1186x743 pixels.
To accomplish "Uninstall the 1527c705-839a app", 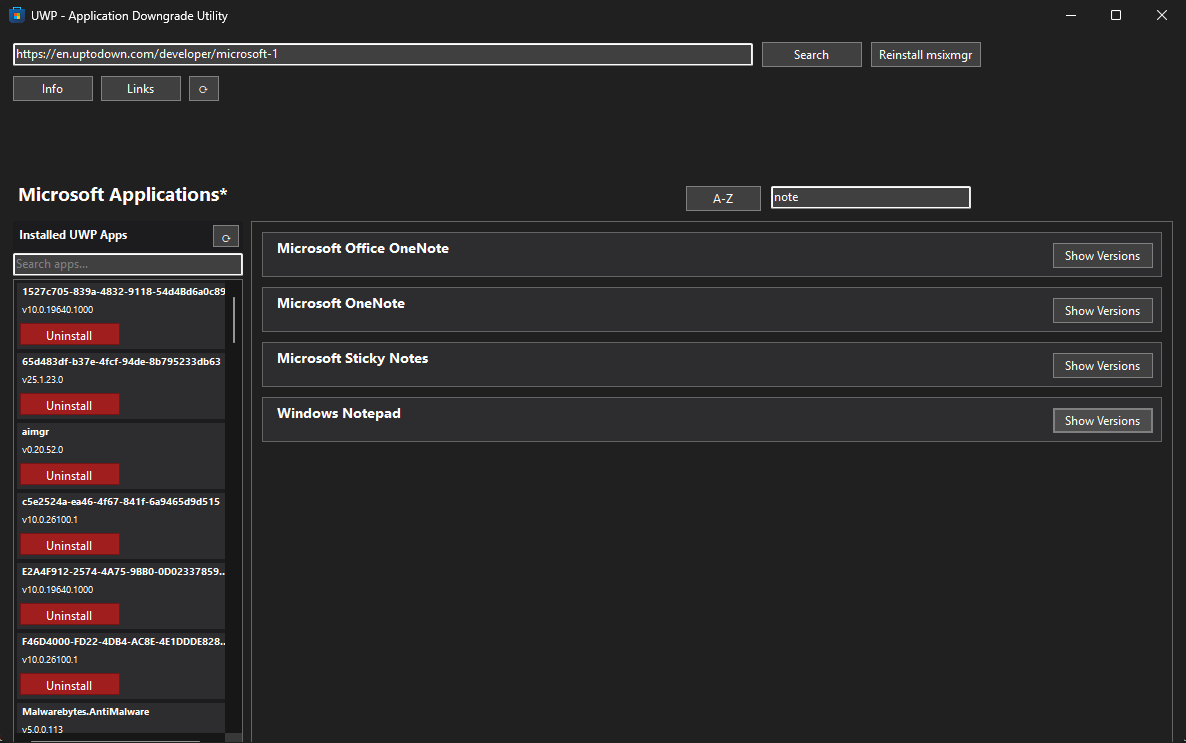I will point(70,335).
